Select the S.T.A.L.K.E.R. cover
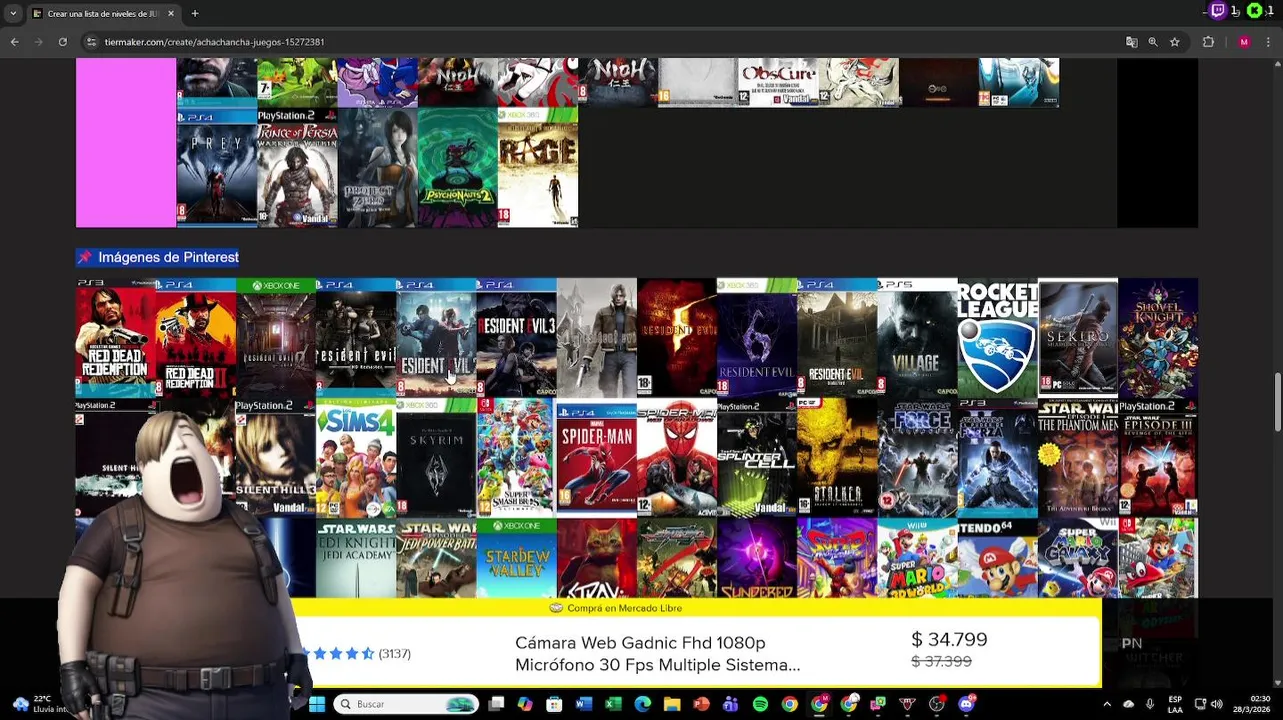Viewport: 1283px width, 720px height. [x=837, y=458]
